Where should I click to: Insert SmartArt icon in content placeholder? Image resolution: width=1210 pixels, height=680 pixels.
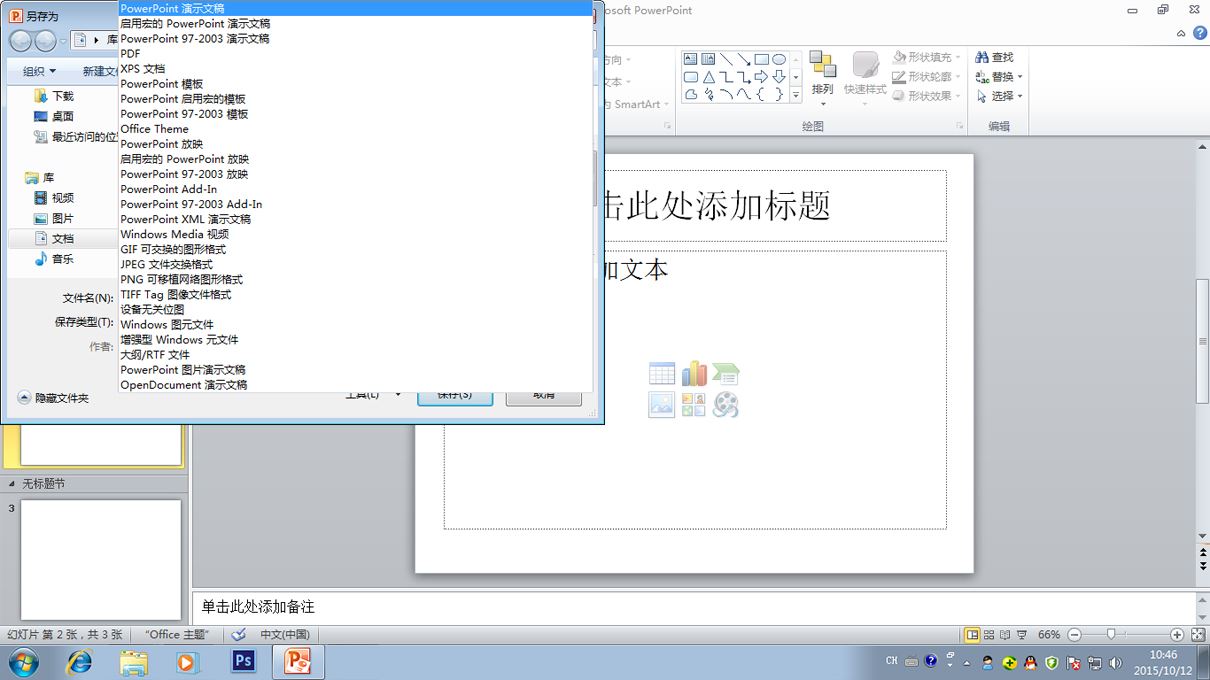click(726, 374)
